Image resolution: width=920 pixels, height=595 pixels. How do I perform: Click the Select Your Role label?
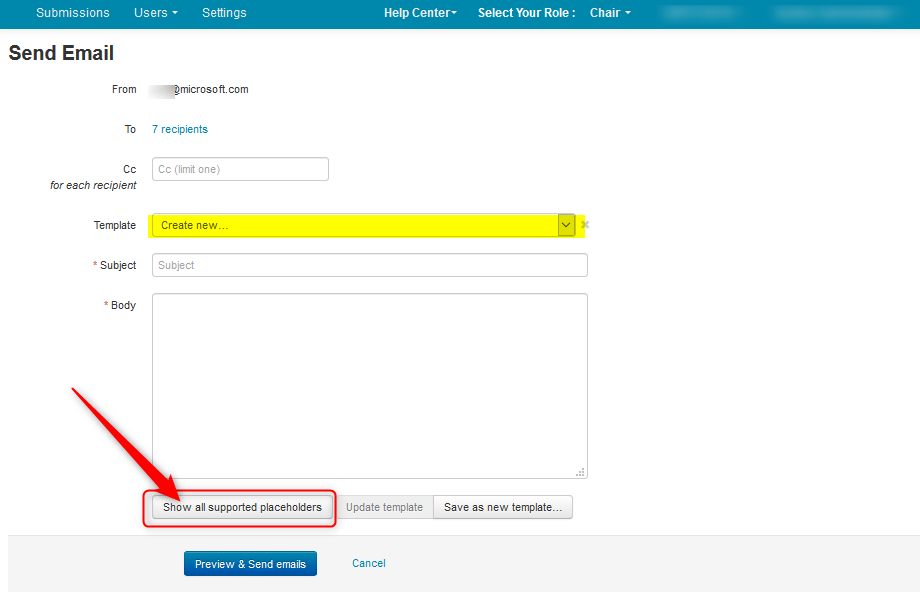(526, 13)
